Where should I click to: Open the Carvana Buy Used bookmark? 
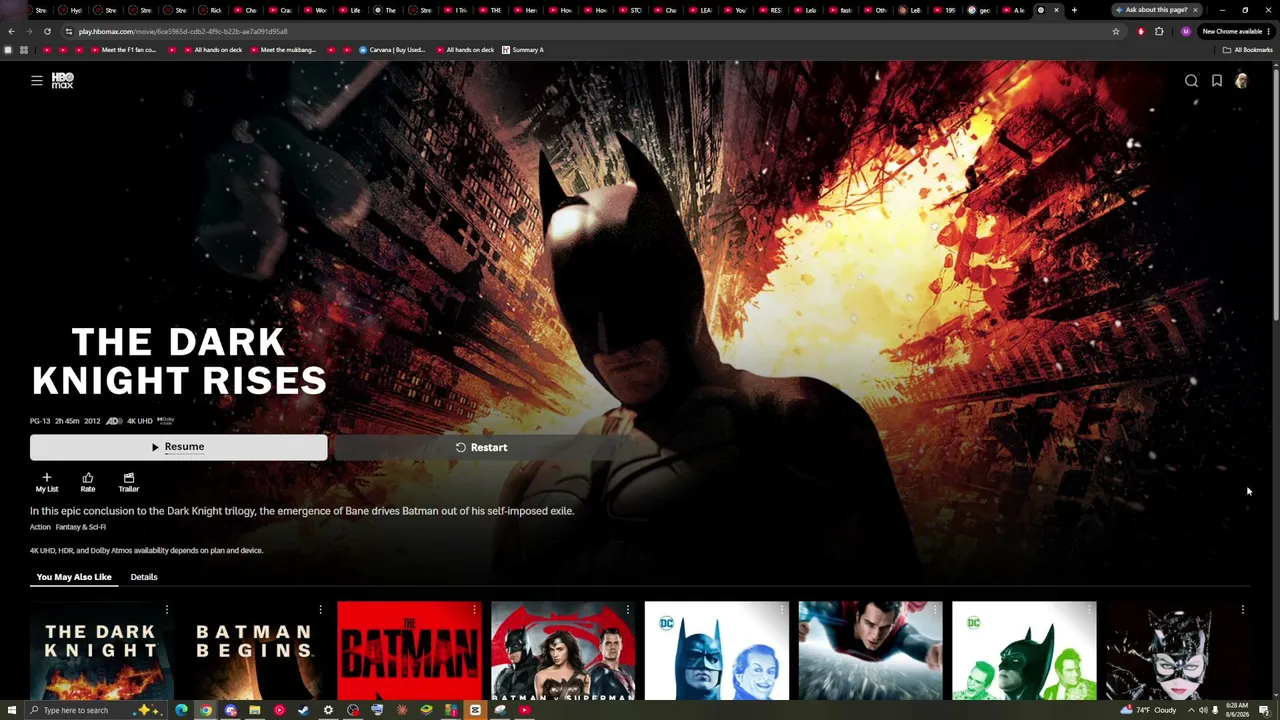pos(393,50)
